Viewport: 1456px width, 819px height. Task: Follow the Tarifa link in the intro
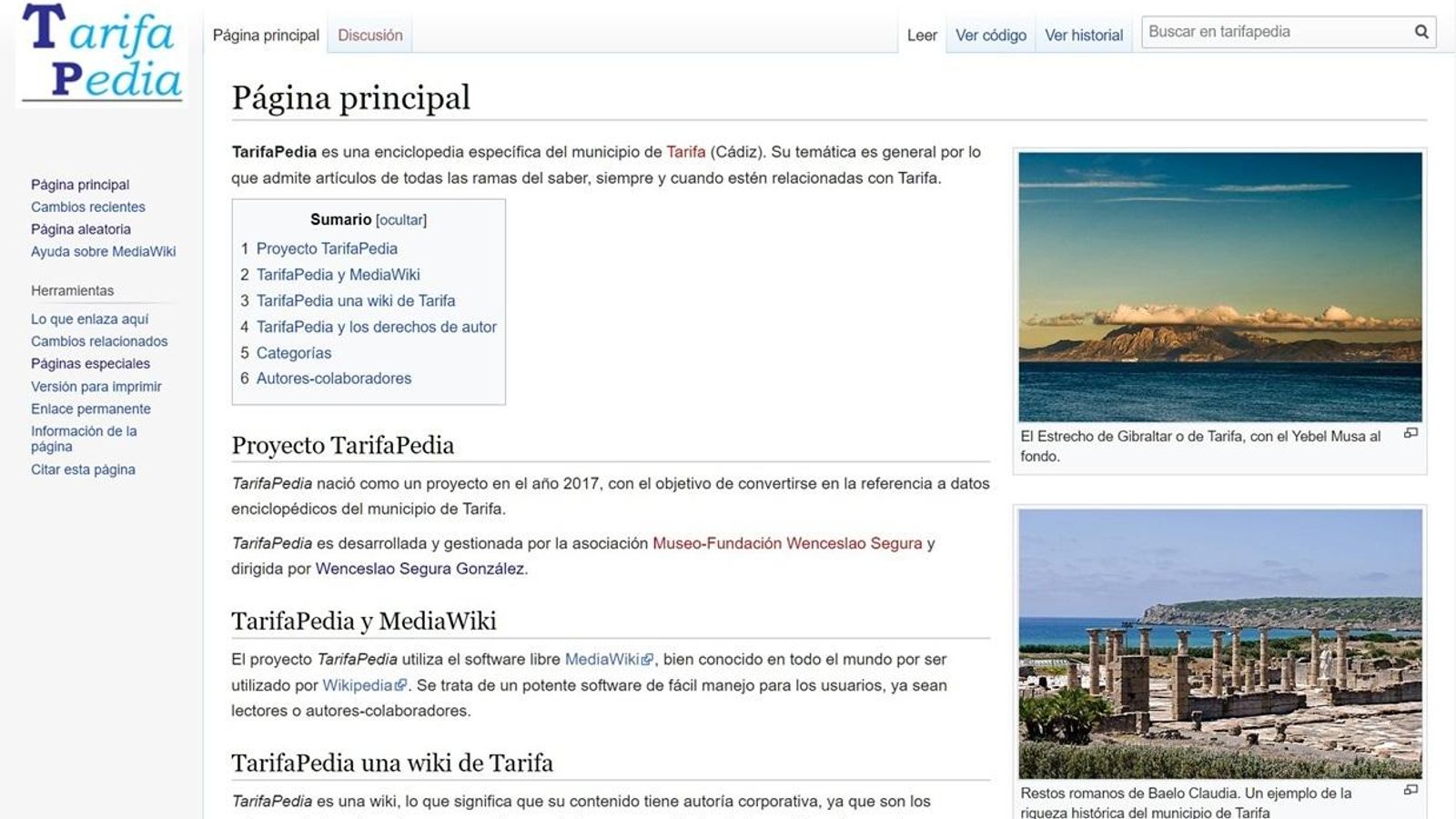click(x=687, y=151)
